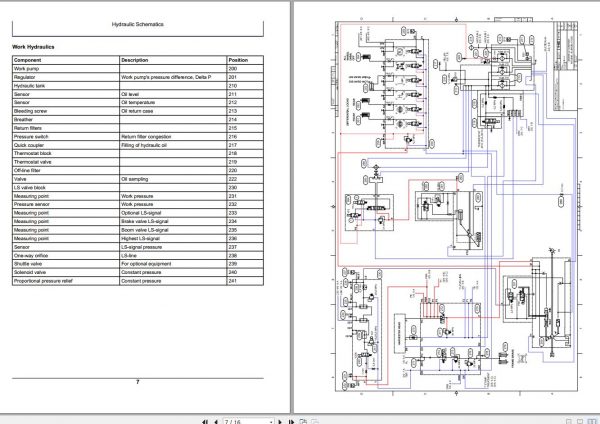The width and height of the screenshot is (600, 424).
Task: Select 'Filling of hydraulic oil' text
Action: click(x=144, y=145)
